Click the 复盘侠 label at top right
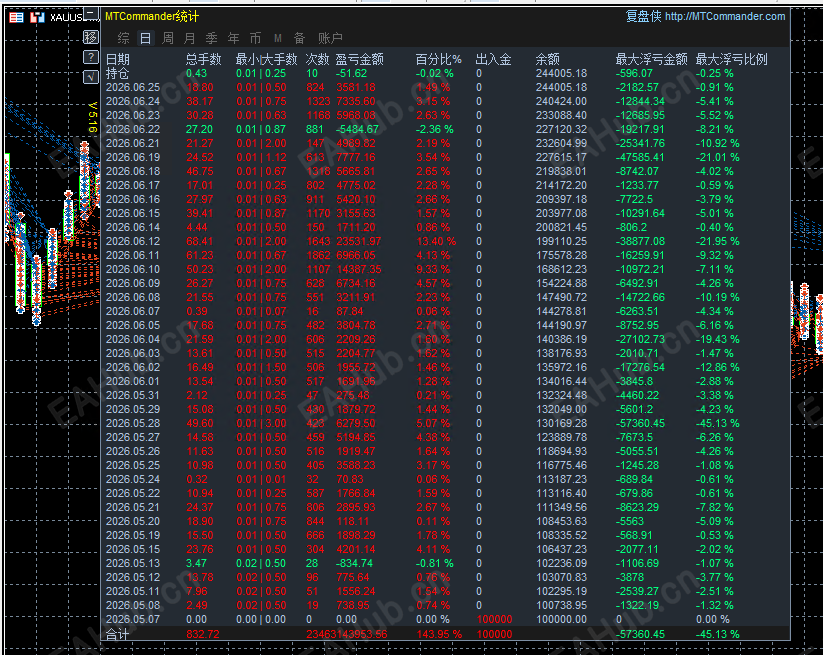Viewport: 823px width, 655px height. point(643,16)
